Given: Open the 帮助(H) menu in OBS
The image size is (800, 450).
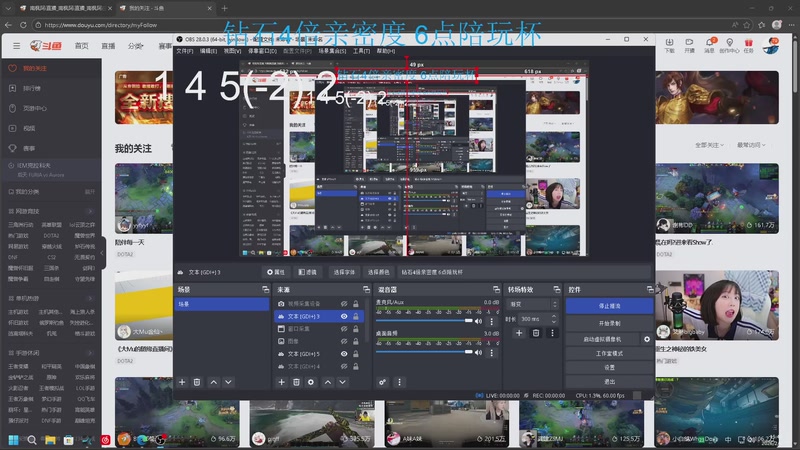Looking at the screenshot, I should 386,51.
